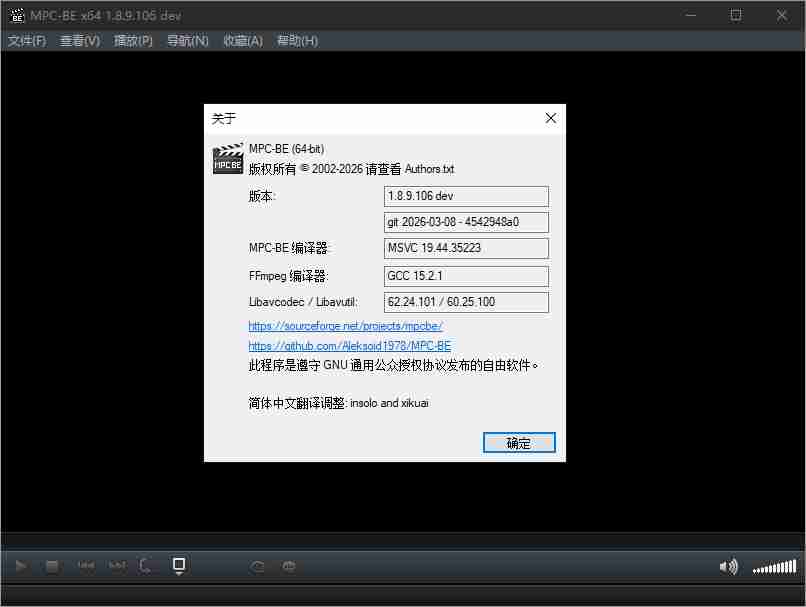Adjust the volume level slider
Screen dimensions: 806x607
coord(775,567)
